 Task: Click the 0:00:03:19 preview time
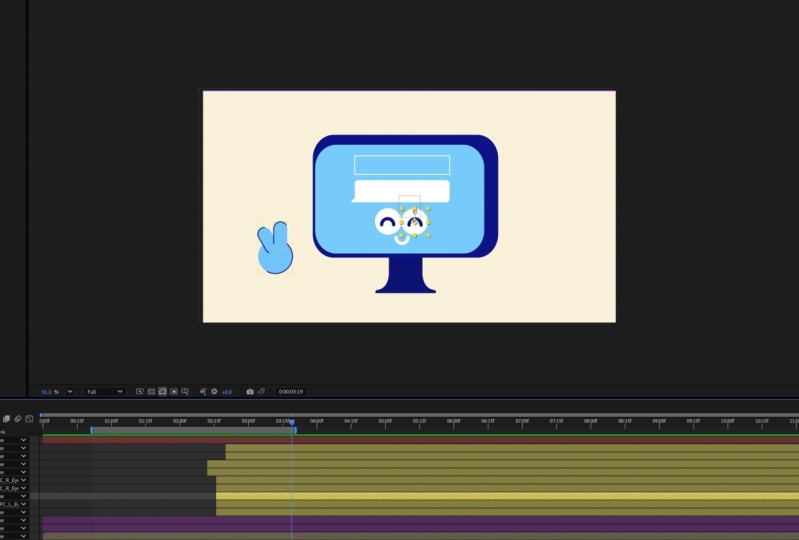point(291,392)
